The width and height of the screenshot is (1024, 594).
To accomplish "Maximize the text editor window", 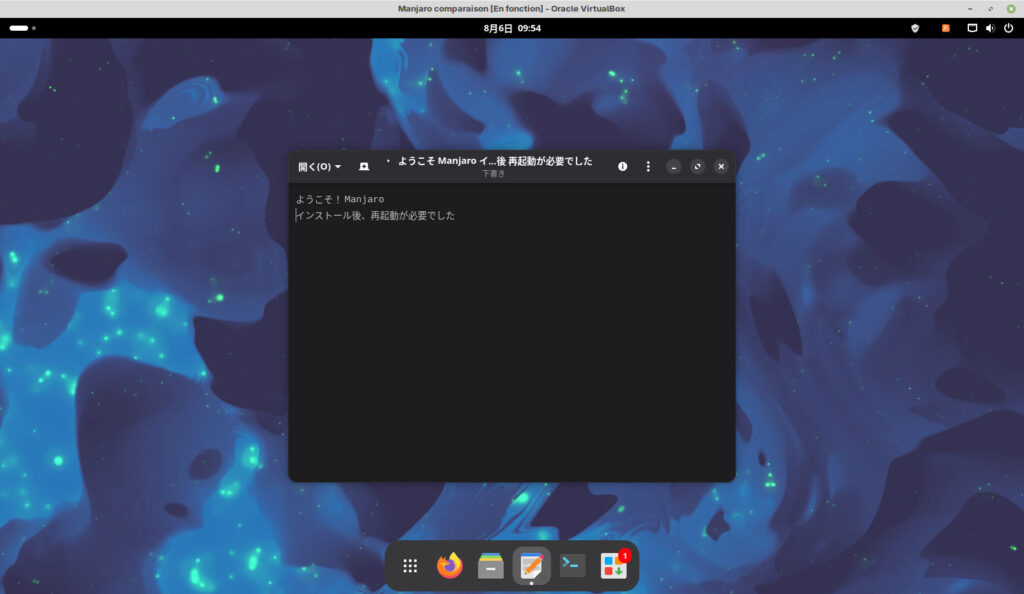I will click(x=697, y=166).
